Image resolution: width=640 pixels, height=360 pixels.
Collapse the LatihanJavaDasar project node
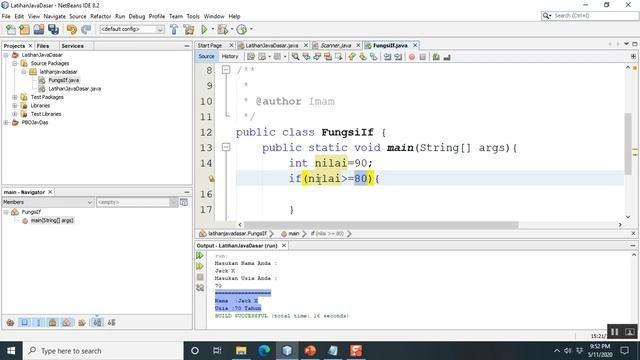point(6,55)
